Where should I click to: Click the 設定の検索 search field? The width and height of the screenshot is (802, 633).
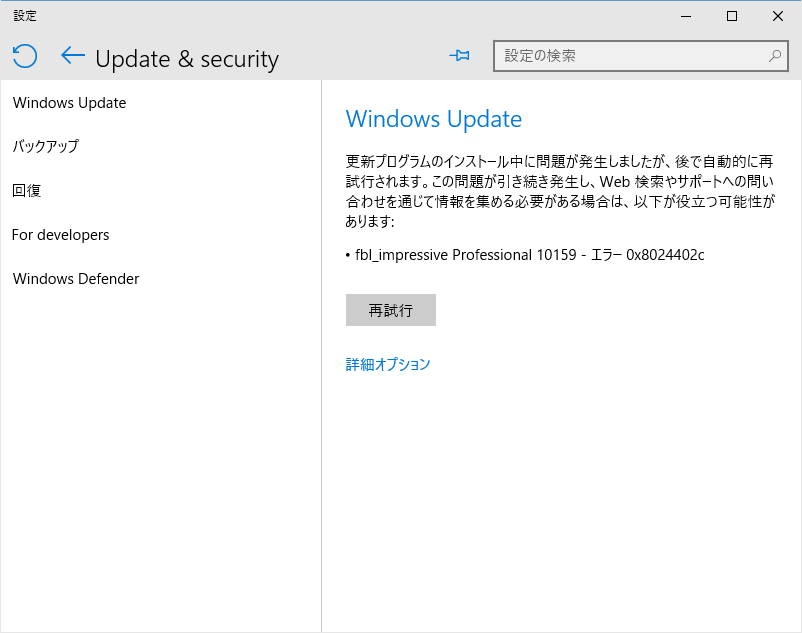coord(640,56)
